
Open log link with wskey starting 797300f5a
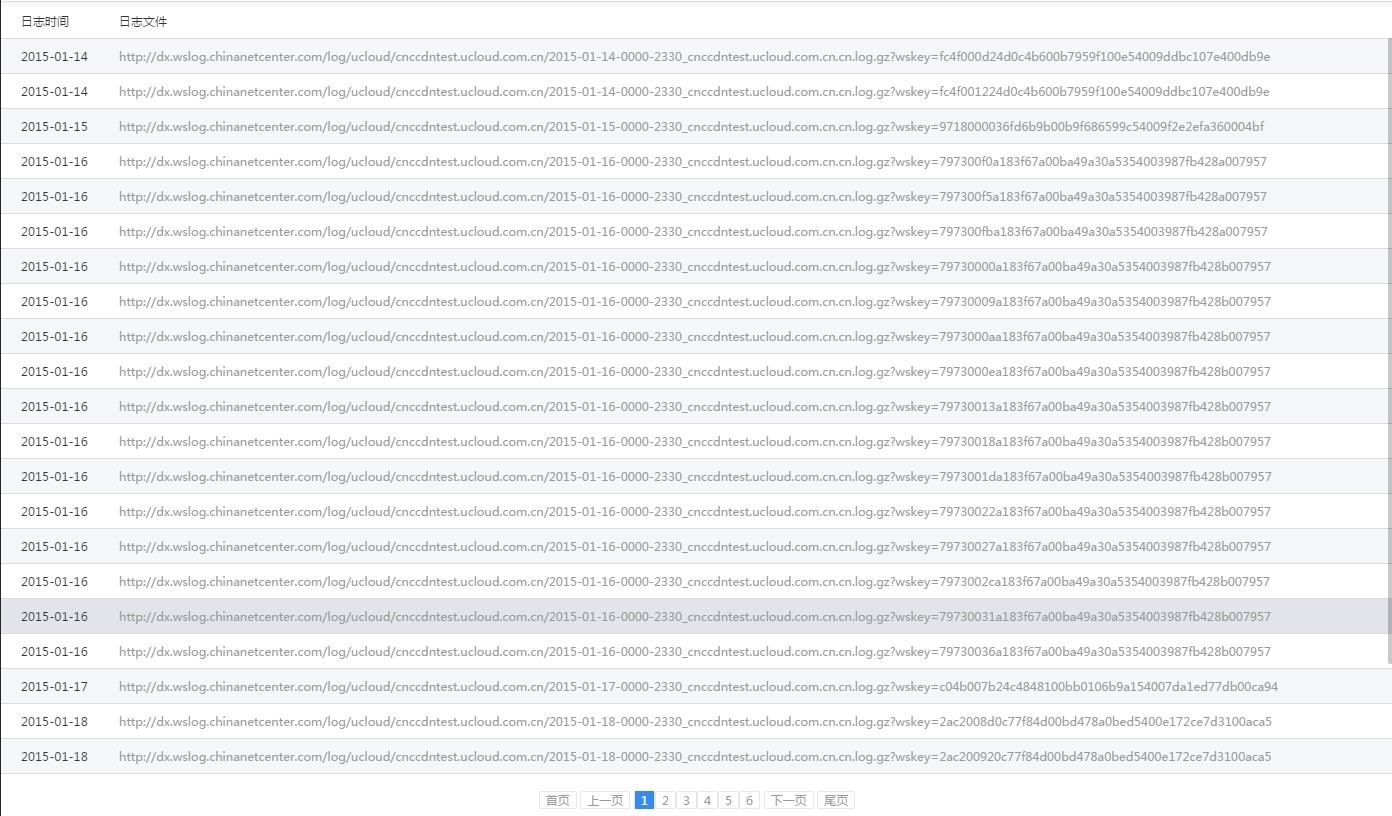point(693,197)
